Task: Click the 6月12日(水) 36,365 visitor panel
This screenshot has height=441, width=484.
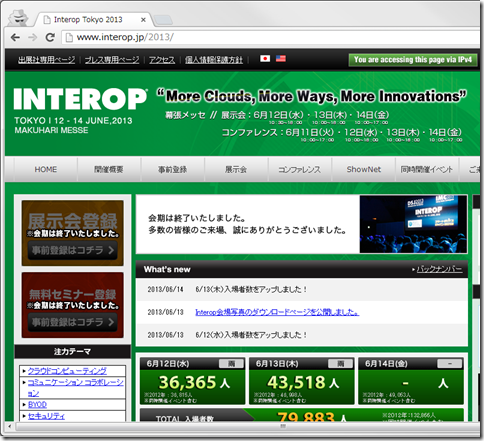Action: click(192, 381)
